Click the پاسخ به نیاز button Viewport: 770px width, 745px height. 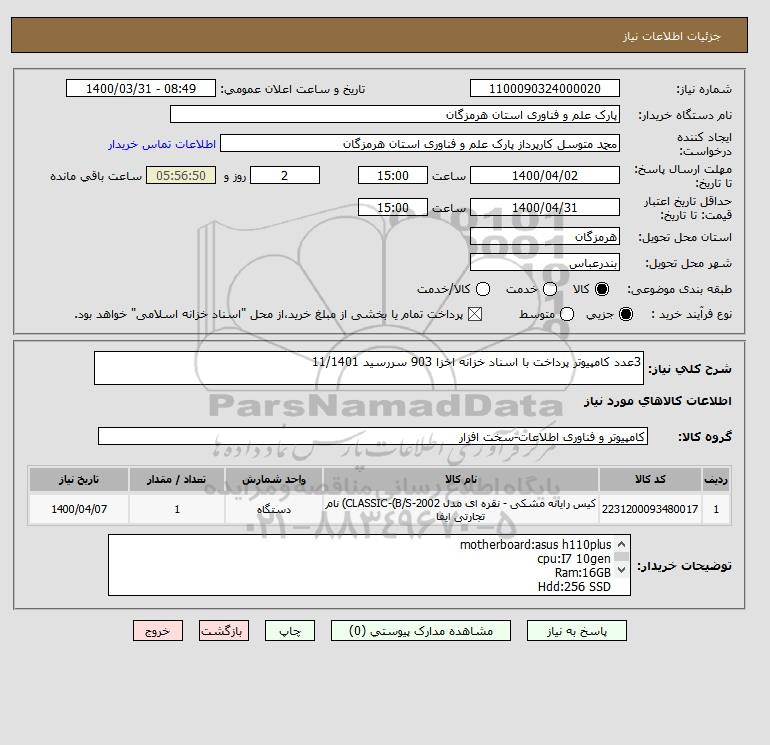(577, 631)
